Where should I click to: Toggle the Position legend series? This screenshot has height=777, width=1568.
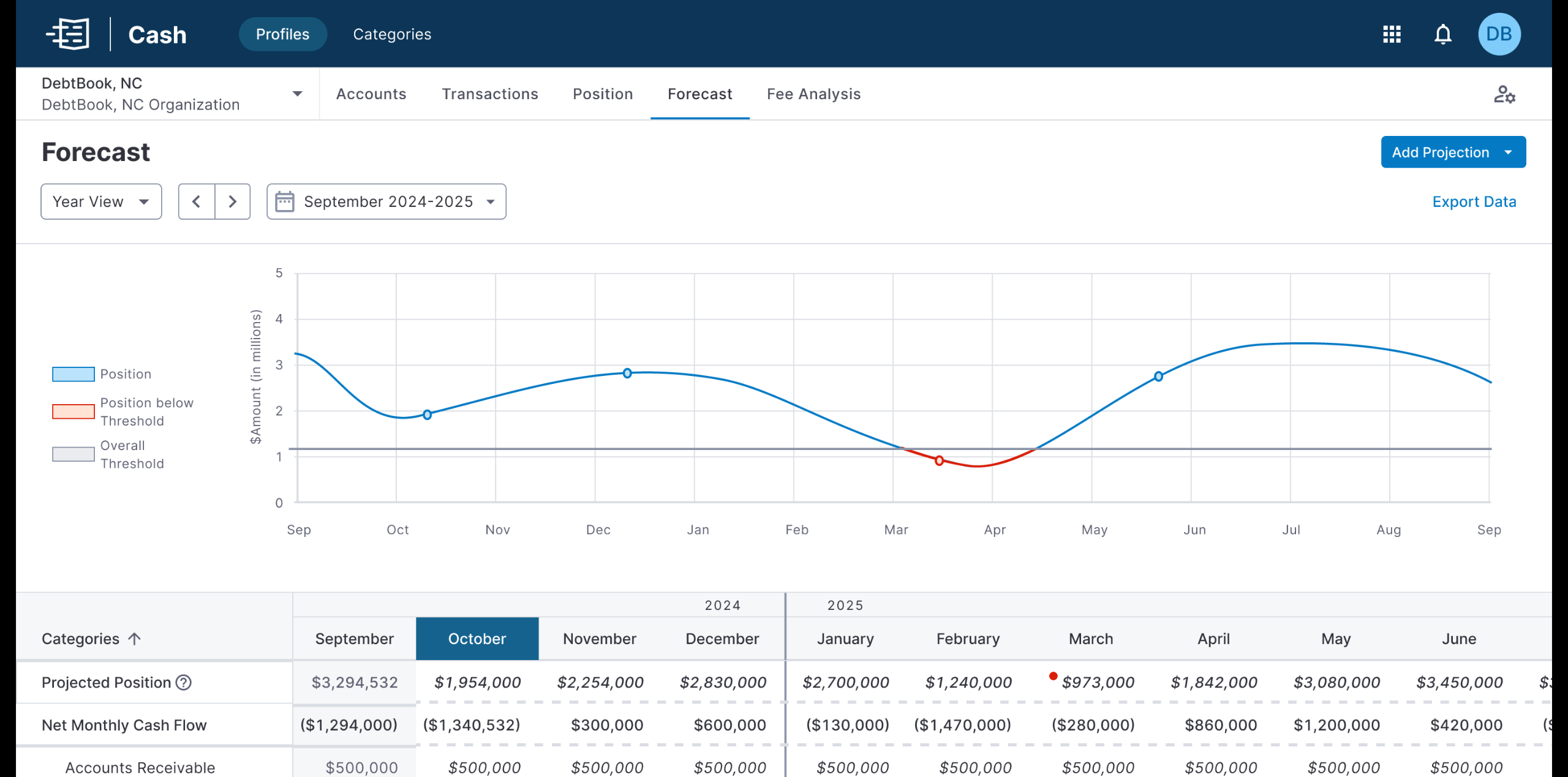[x=73, y=374]
